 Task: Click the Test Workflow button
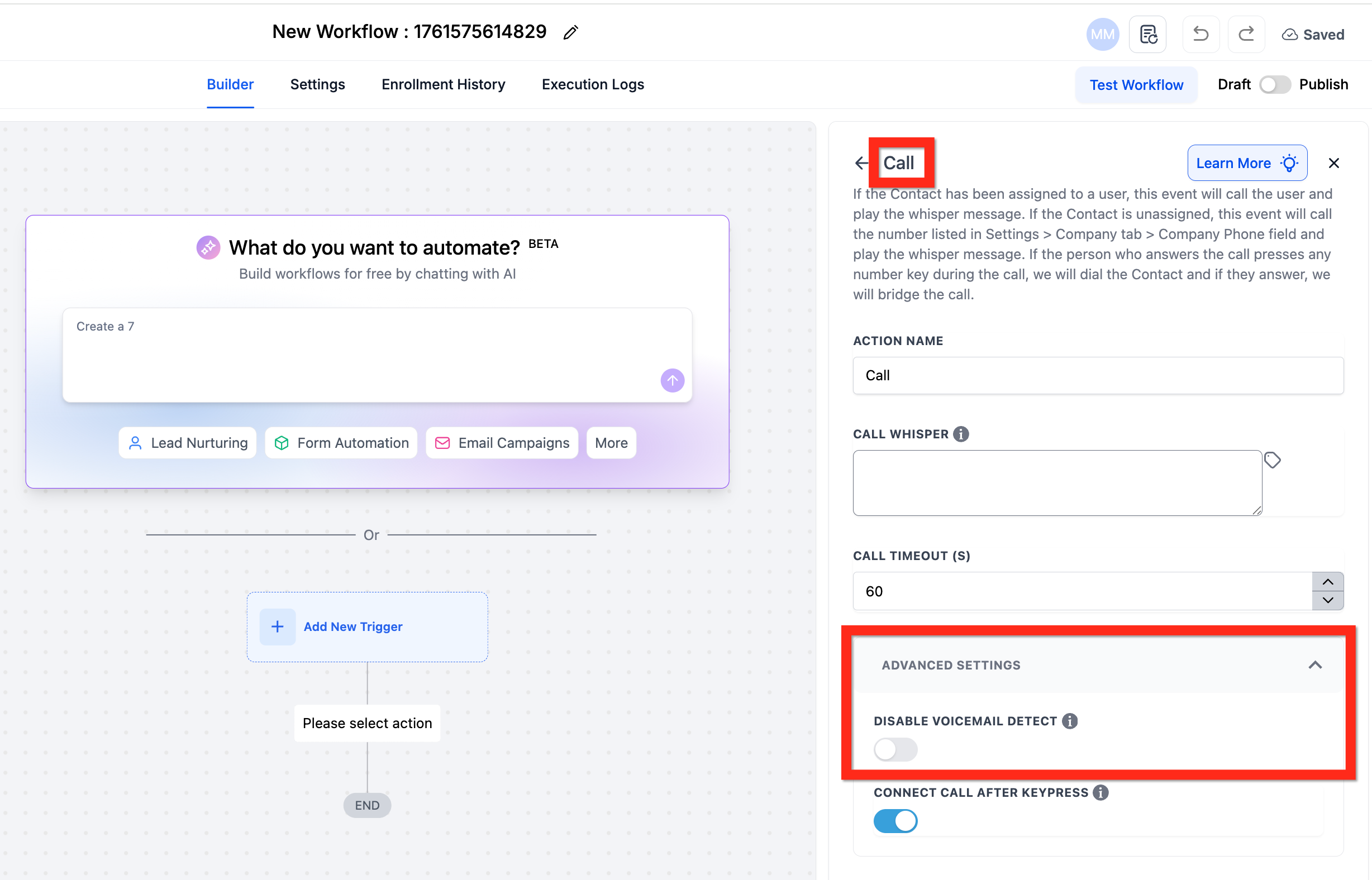tap(1136, 84)
